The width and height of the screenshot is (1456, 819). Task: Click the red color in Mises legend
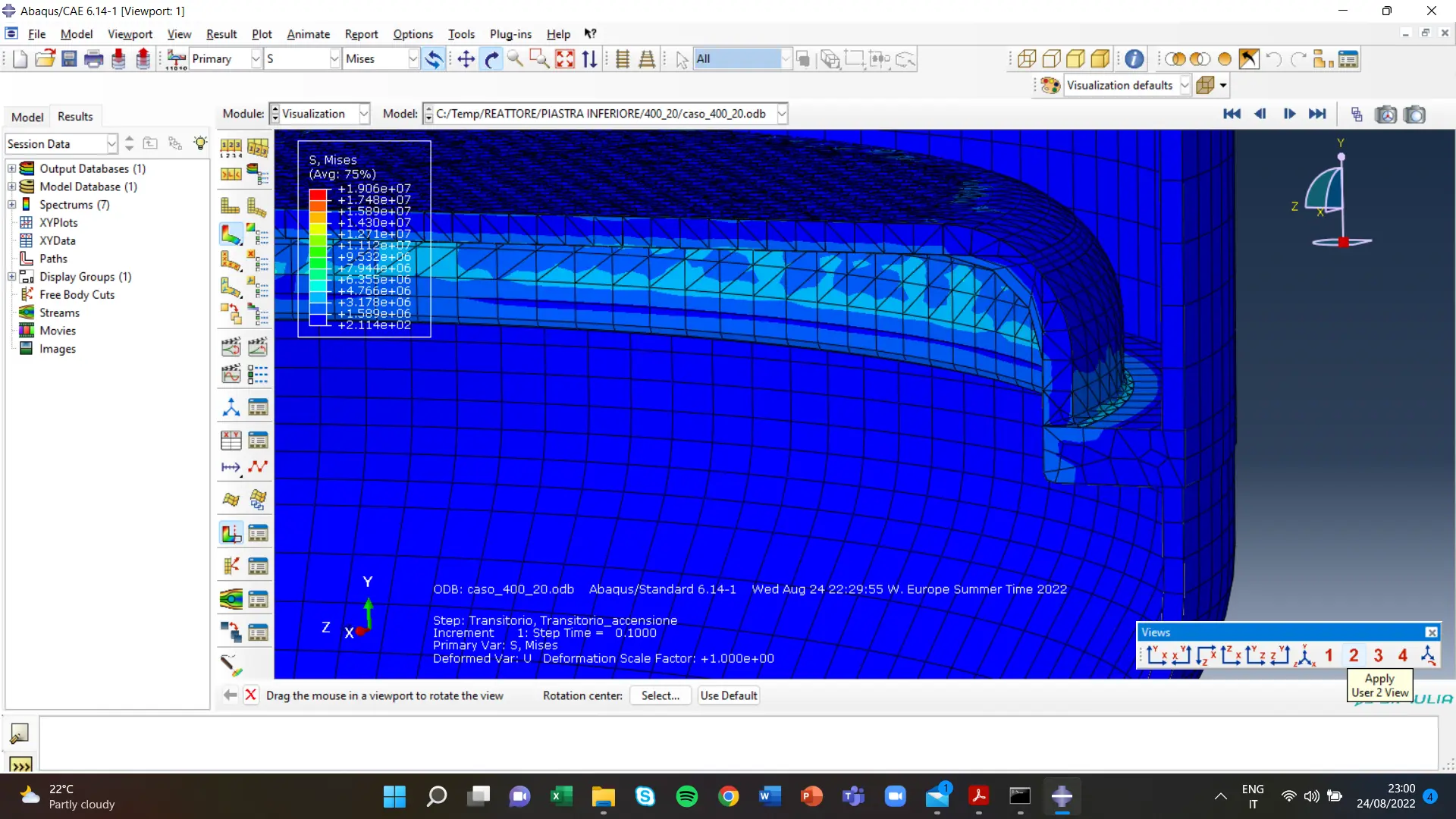pyautogui.click(x=318, y=194)
